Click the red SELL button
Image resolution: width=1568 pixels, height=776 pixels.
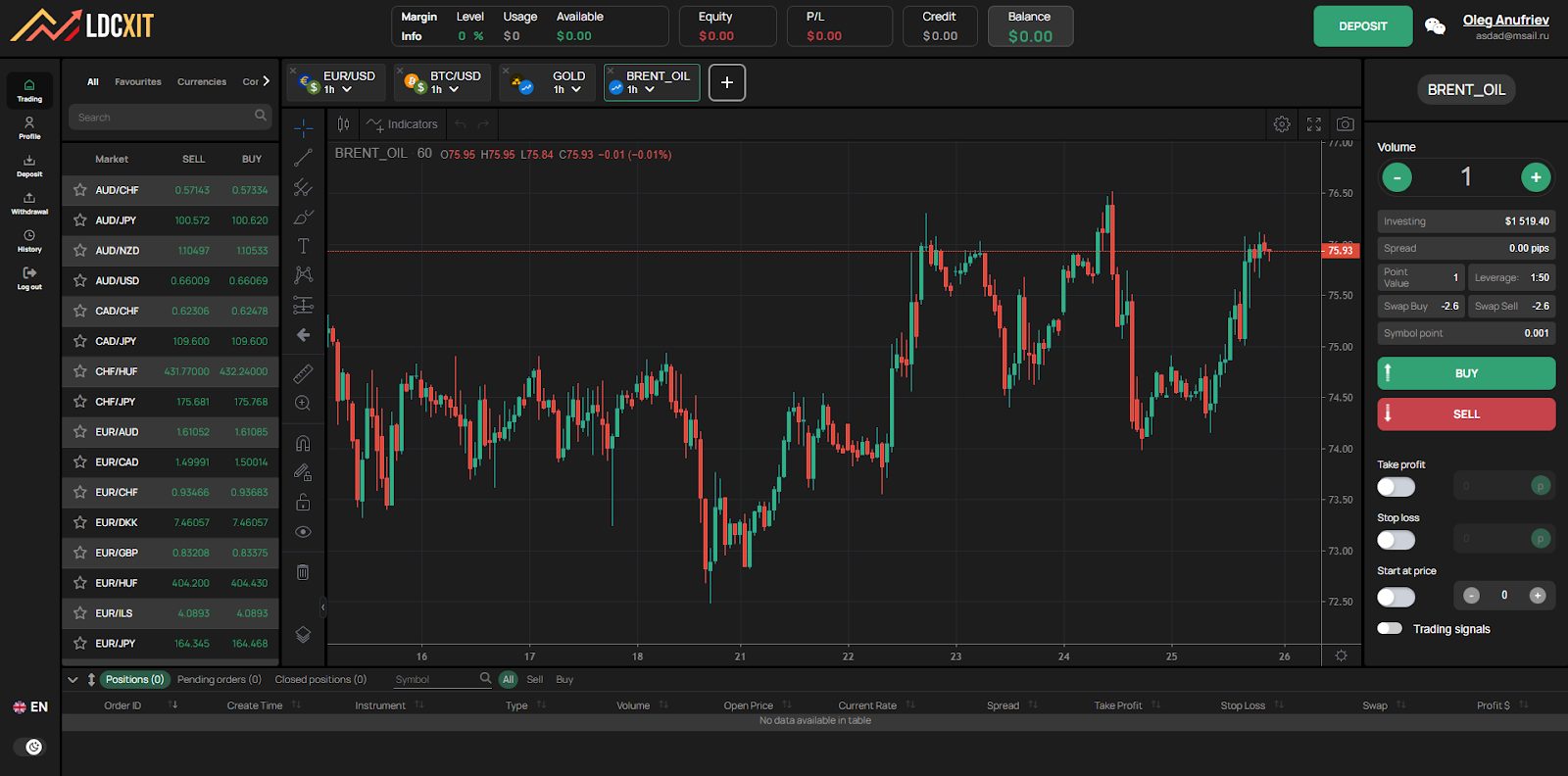tap(1466, 414)
